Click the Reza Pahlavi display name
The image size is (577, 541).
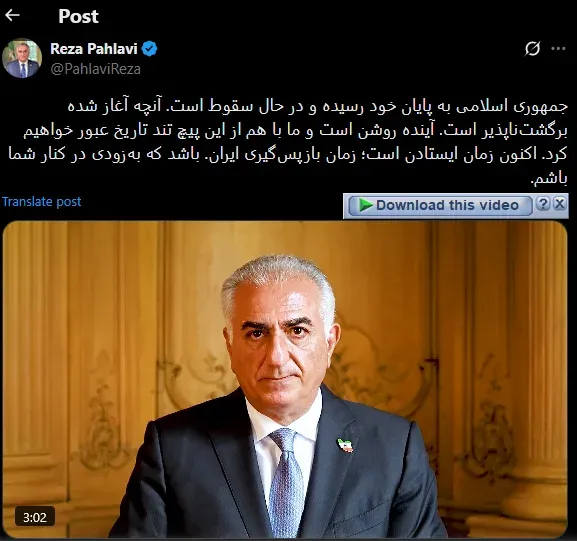click(x=93, y=49)
